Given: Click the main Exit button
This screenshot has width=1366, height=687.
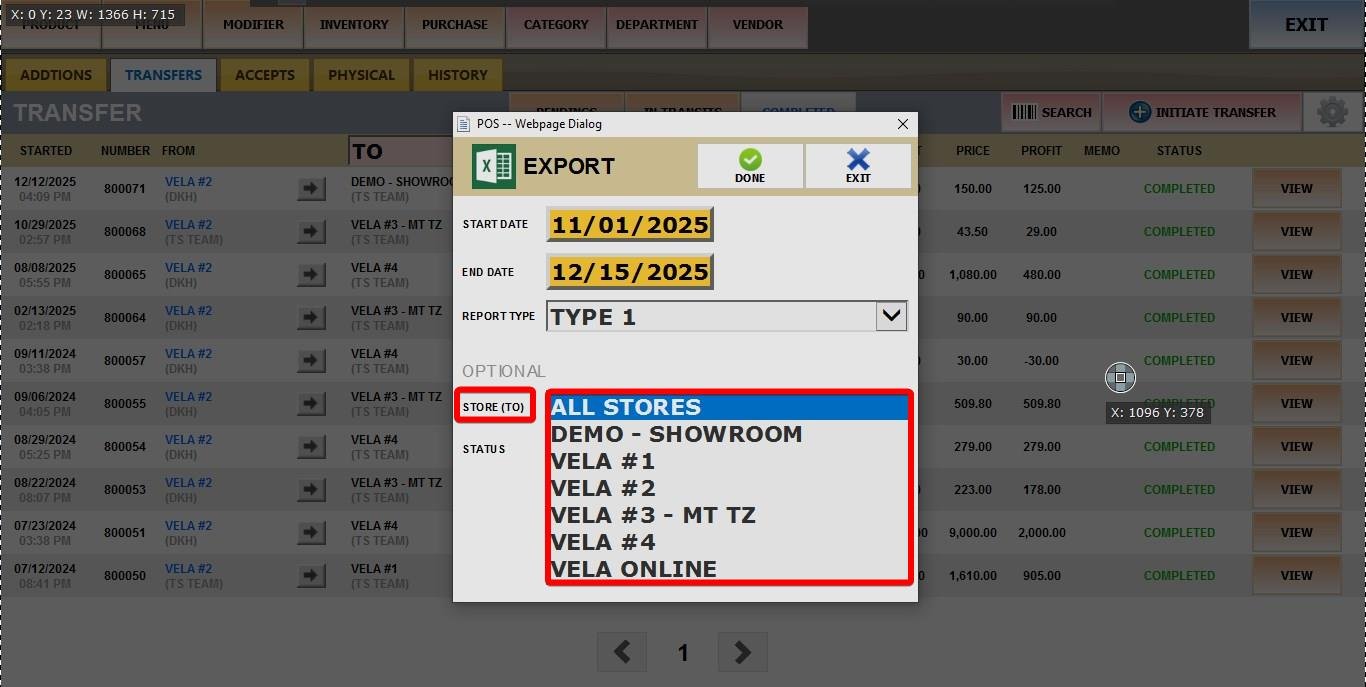Looking at the screenshot, I should point(1305,25).
